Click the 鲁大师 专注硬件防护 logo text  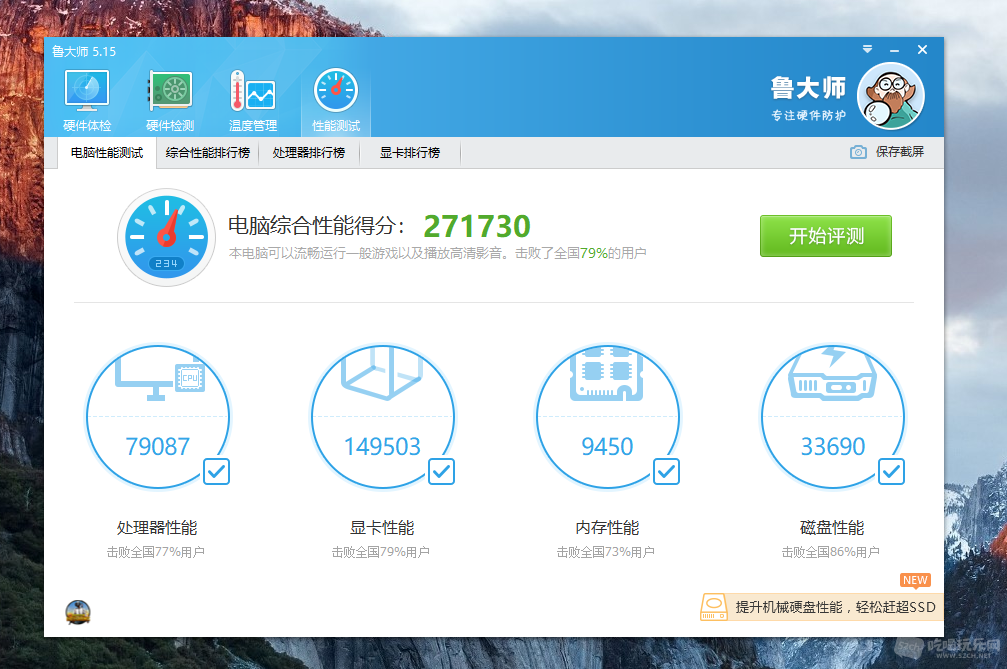coord(809,98)
